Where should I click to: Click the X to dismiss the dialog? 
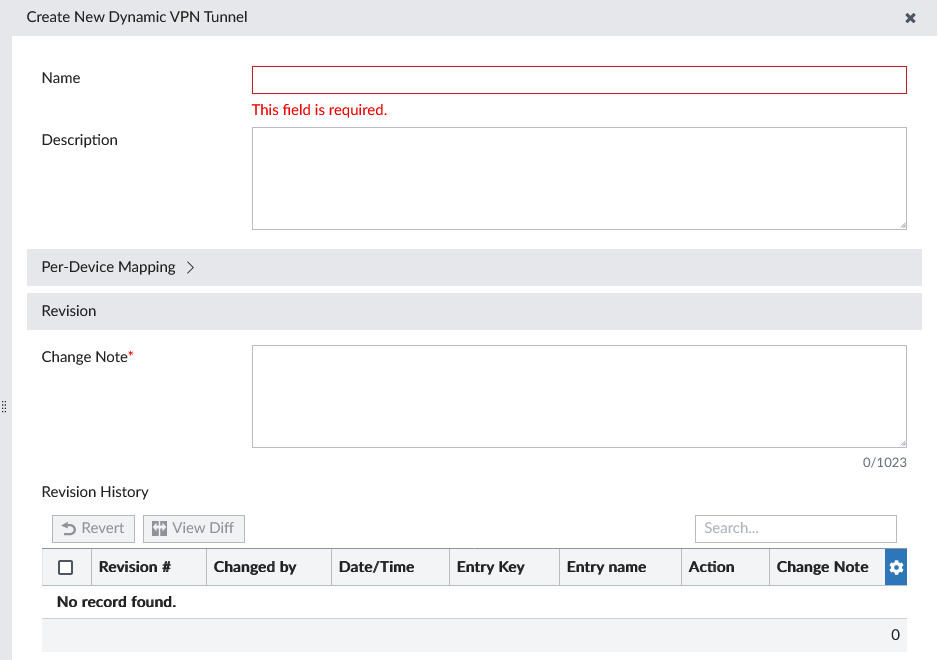(910, 17)
